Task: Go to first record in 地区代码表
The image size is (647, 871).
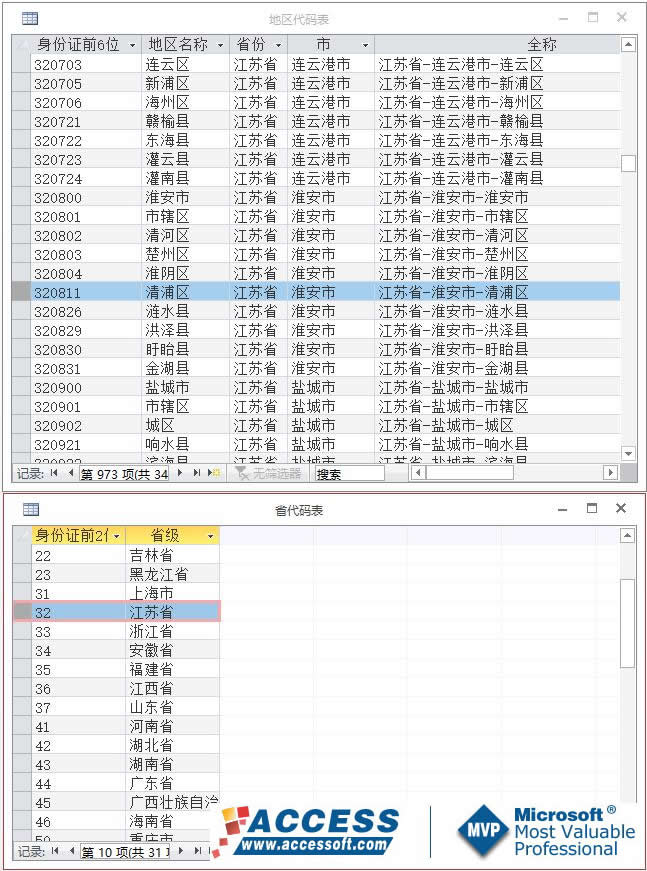Action: (54, 473)
